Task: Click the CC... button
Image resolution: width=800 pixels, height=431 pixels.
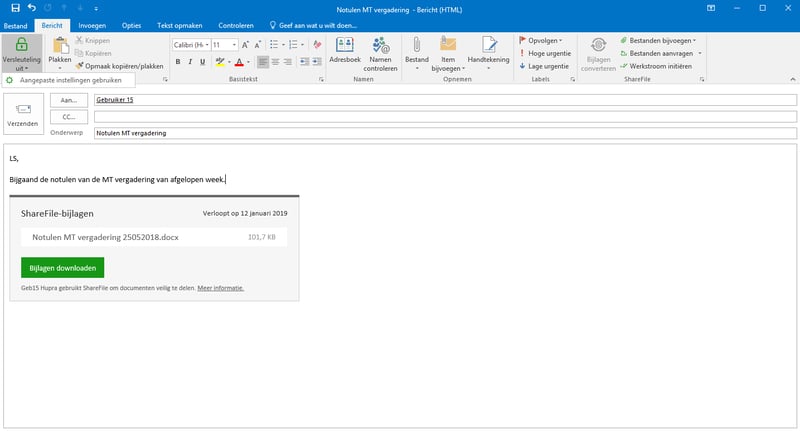Action: point(69,117)
